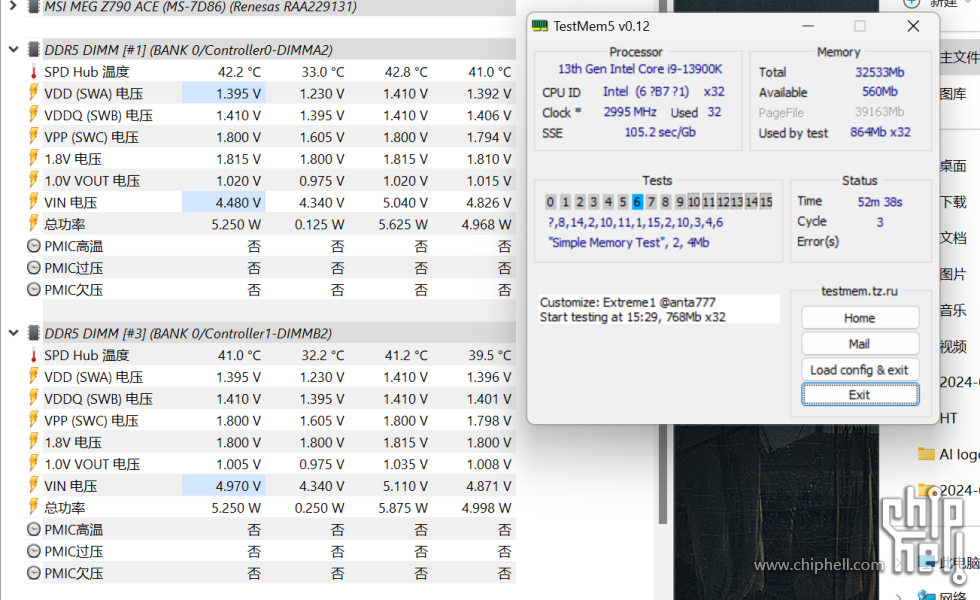Click lightning icon of DIMM #3 1.0V VOUT 电压

pos(34,464)
